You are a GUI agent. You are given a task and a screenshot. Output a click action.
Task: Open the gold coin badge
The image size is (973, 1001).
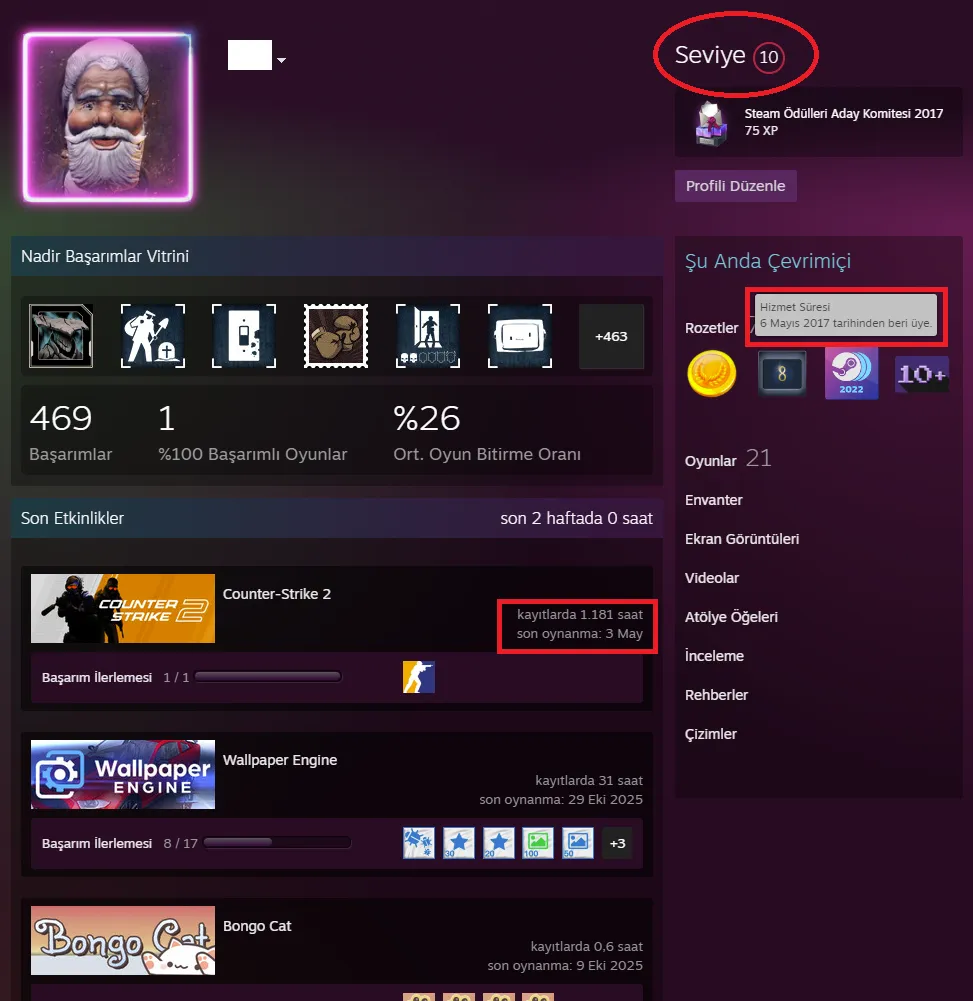pos(712,373)
